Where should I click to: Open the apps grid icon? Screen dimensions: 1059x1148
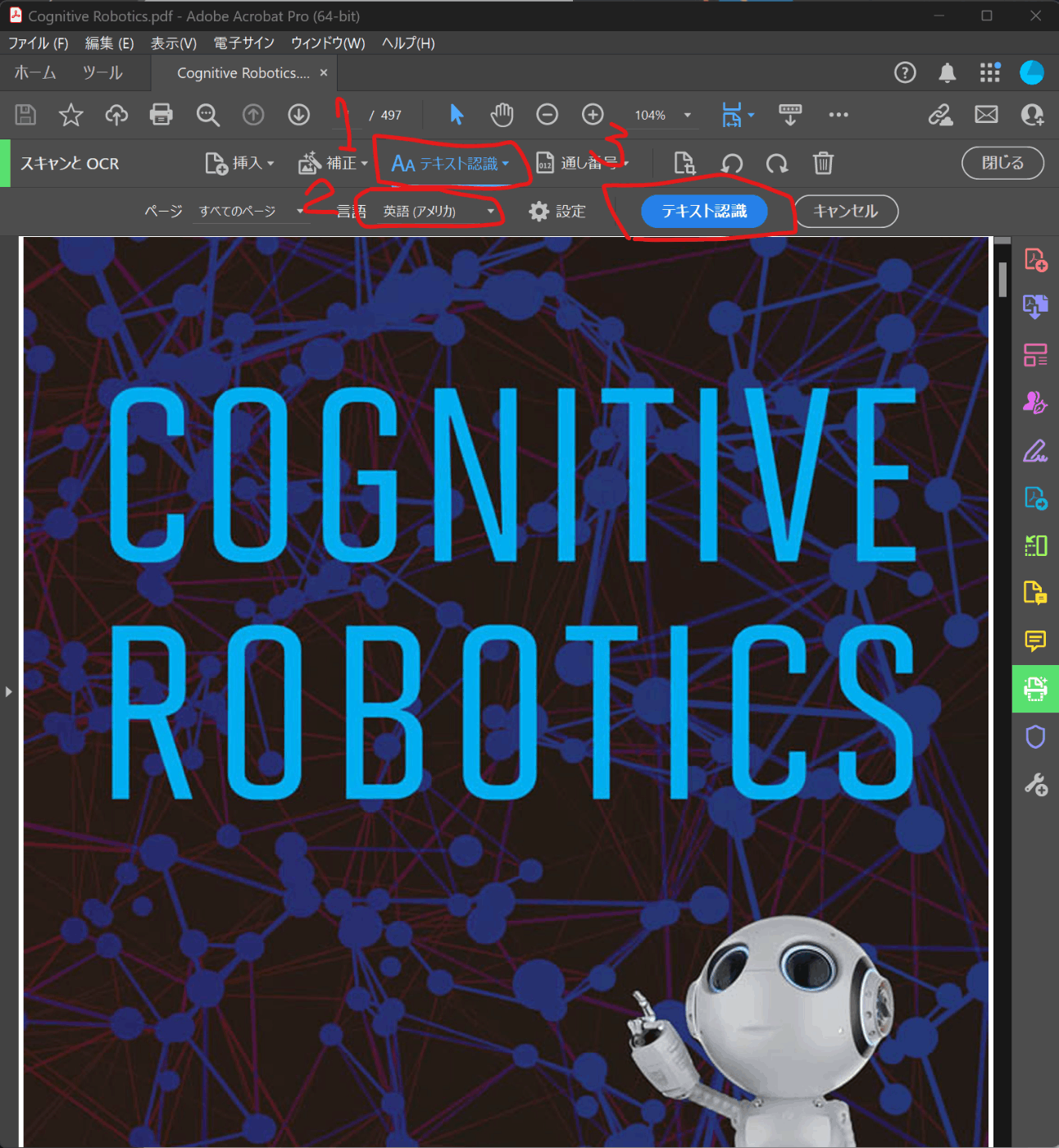tap(990, 73)
